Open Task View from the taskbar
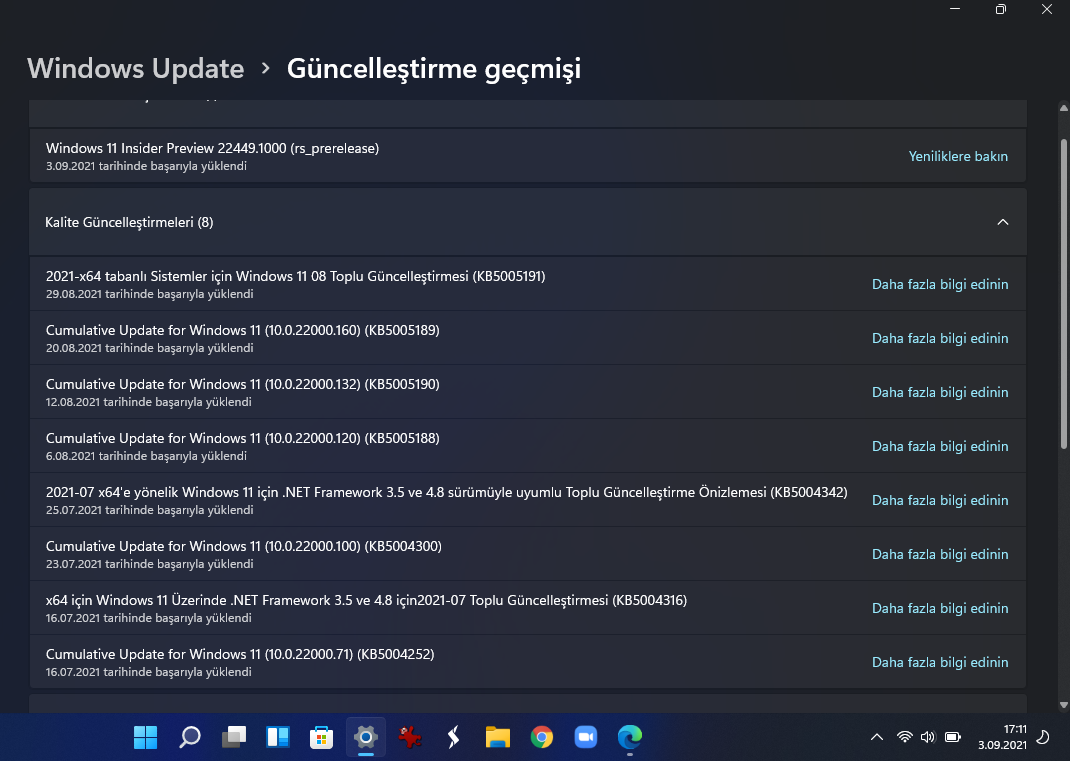The width and height of the screenshot is (1070, 761). (234, 736)
